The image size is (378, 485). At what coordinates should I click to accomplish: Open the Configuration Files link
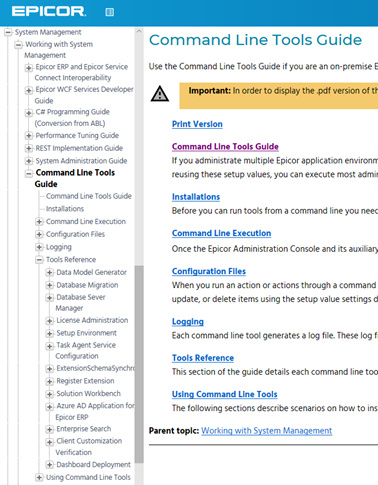point(209,271)
